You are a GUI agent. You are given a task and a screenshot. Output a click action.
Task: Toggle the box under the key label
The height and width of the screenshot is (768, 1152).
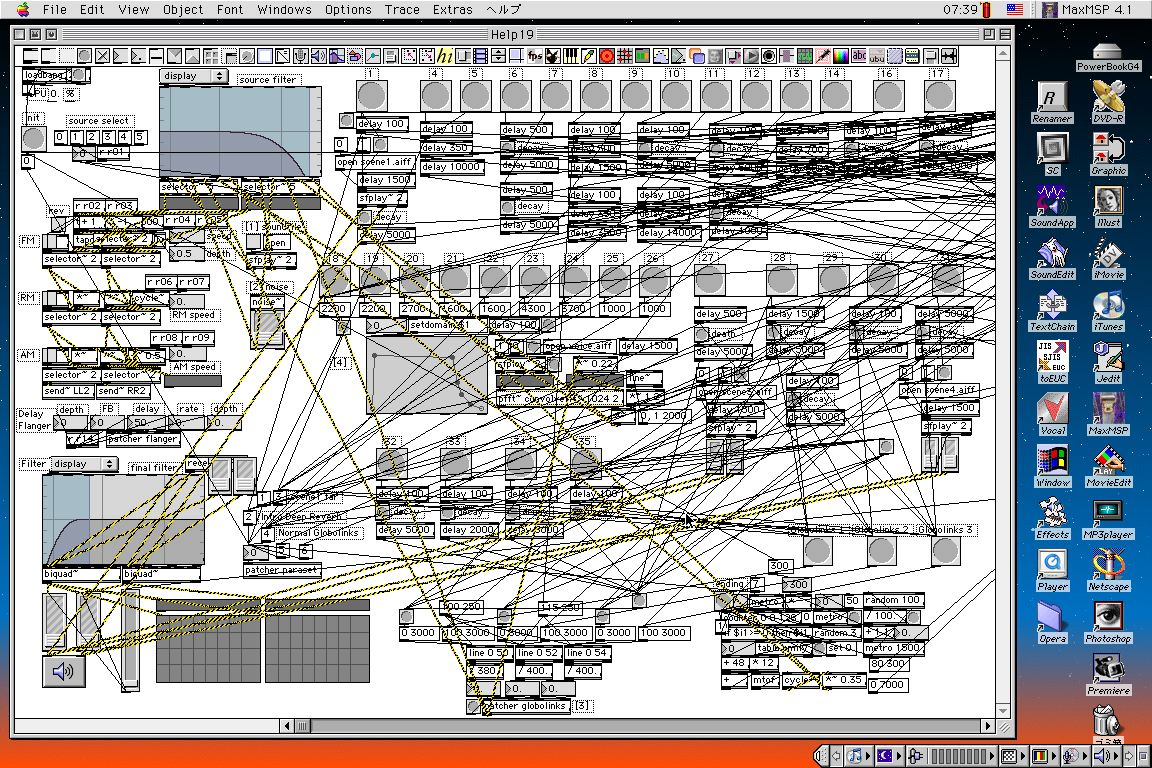click(x=57, y=224)
